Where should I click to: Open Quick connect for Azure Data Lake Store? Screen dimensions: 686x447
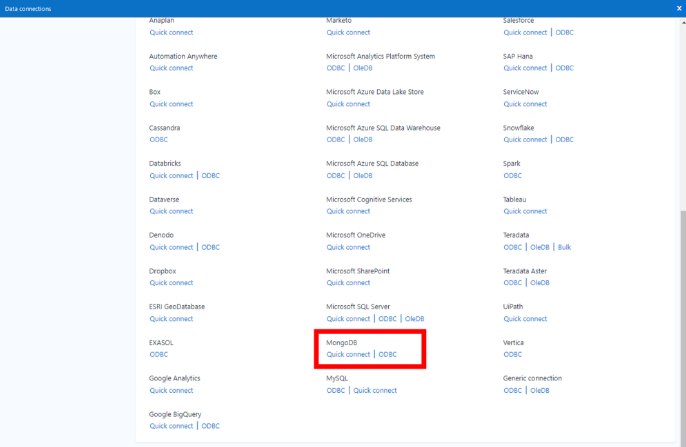click(x=348, y=104)
